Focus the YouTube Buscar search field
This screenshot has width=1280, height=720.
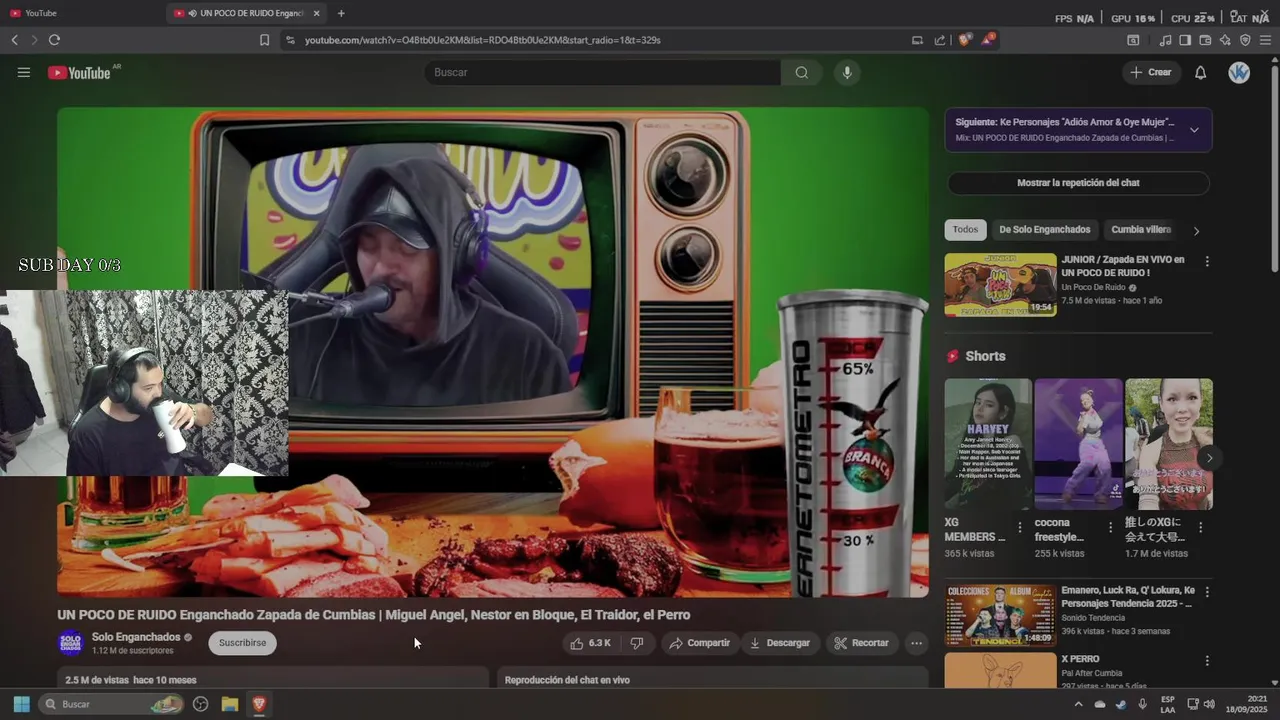(603, 72)
